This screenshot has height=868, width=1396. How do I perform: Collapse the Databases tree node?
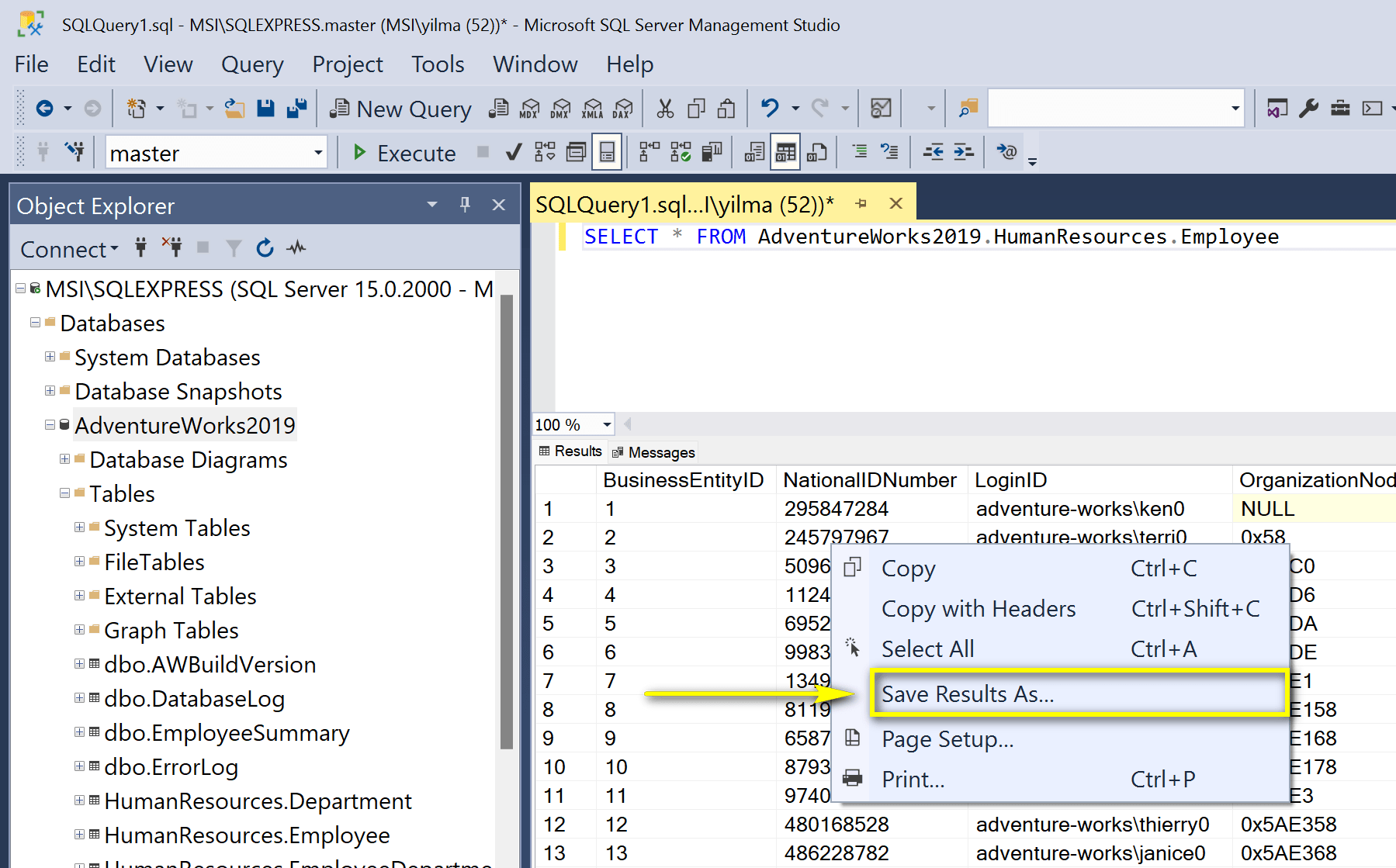coord(35,323)
